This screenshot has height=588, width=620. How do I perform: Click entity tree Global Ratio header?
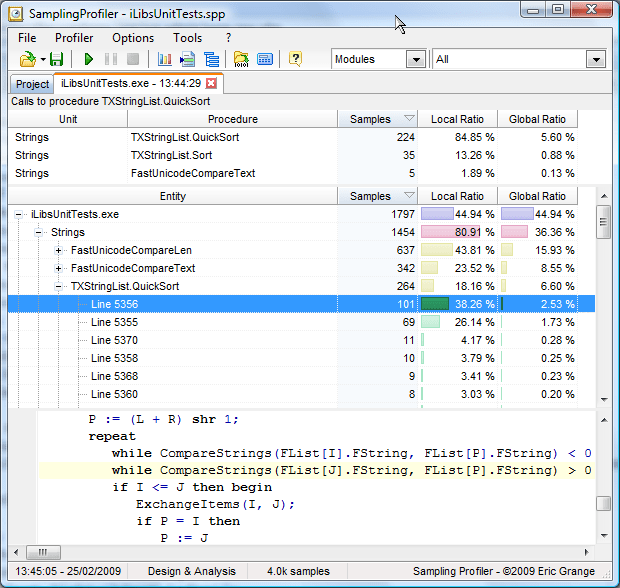coord(537,196)
